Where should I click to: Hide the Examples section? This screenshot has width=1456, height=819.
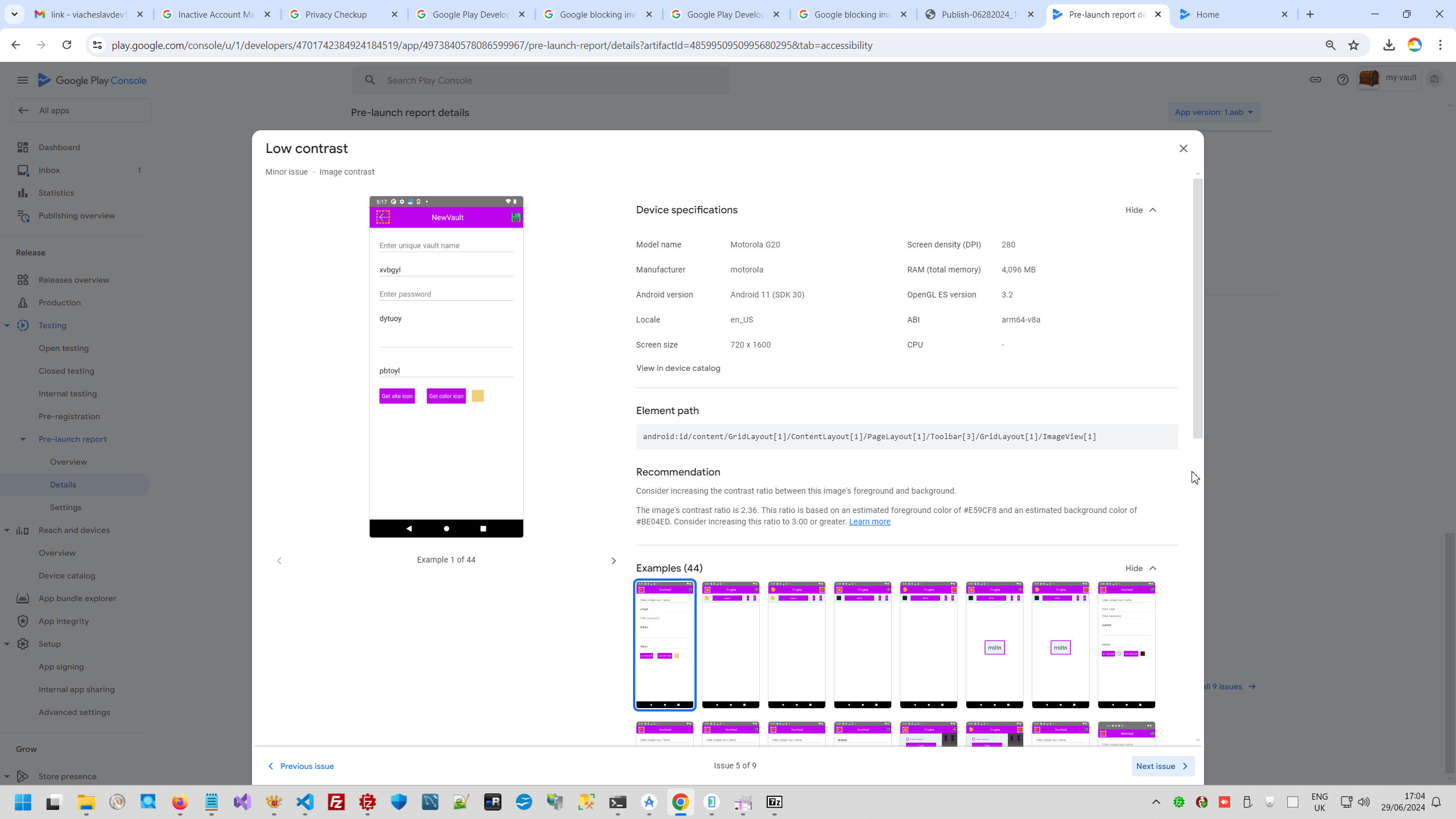point(1140,568)
